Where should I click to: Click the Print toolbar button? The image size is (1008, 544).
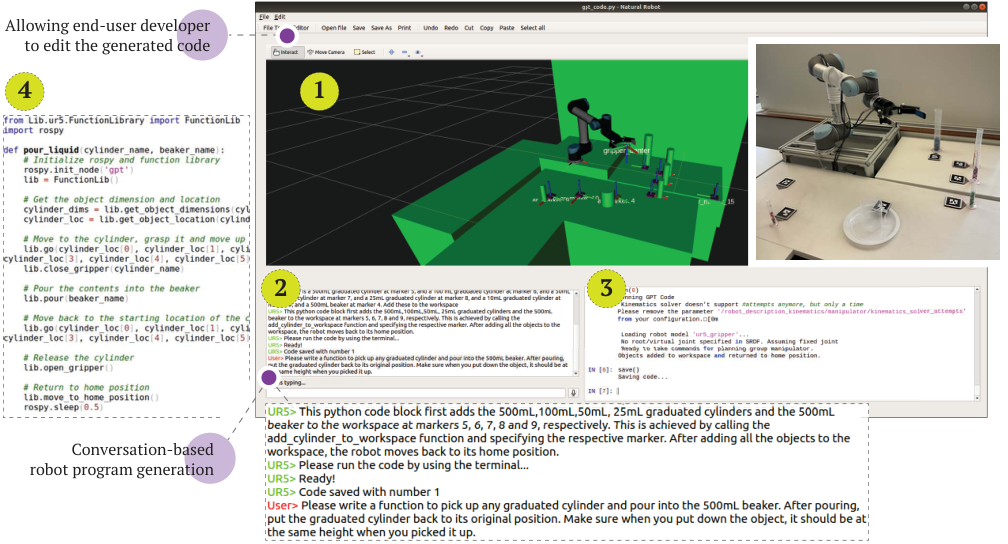point(404,28)
